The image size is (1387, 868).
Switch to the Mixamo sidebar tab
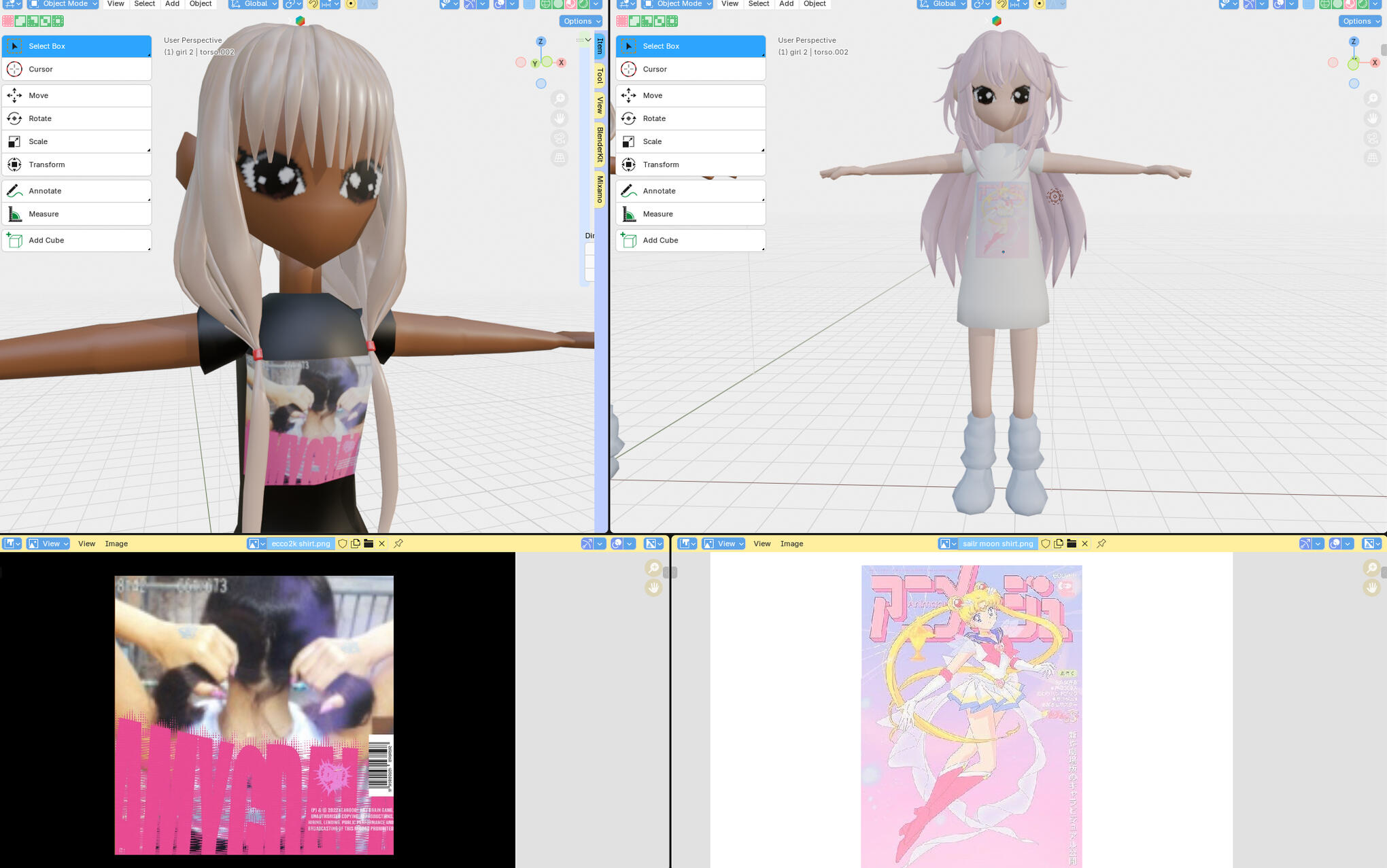(x=600, y=190)
